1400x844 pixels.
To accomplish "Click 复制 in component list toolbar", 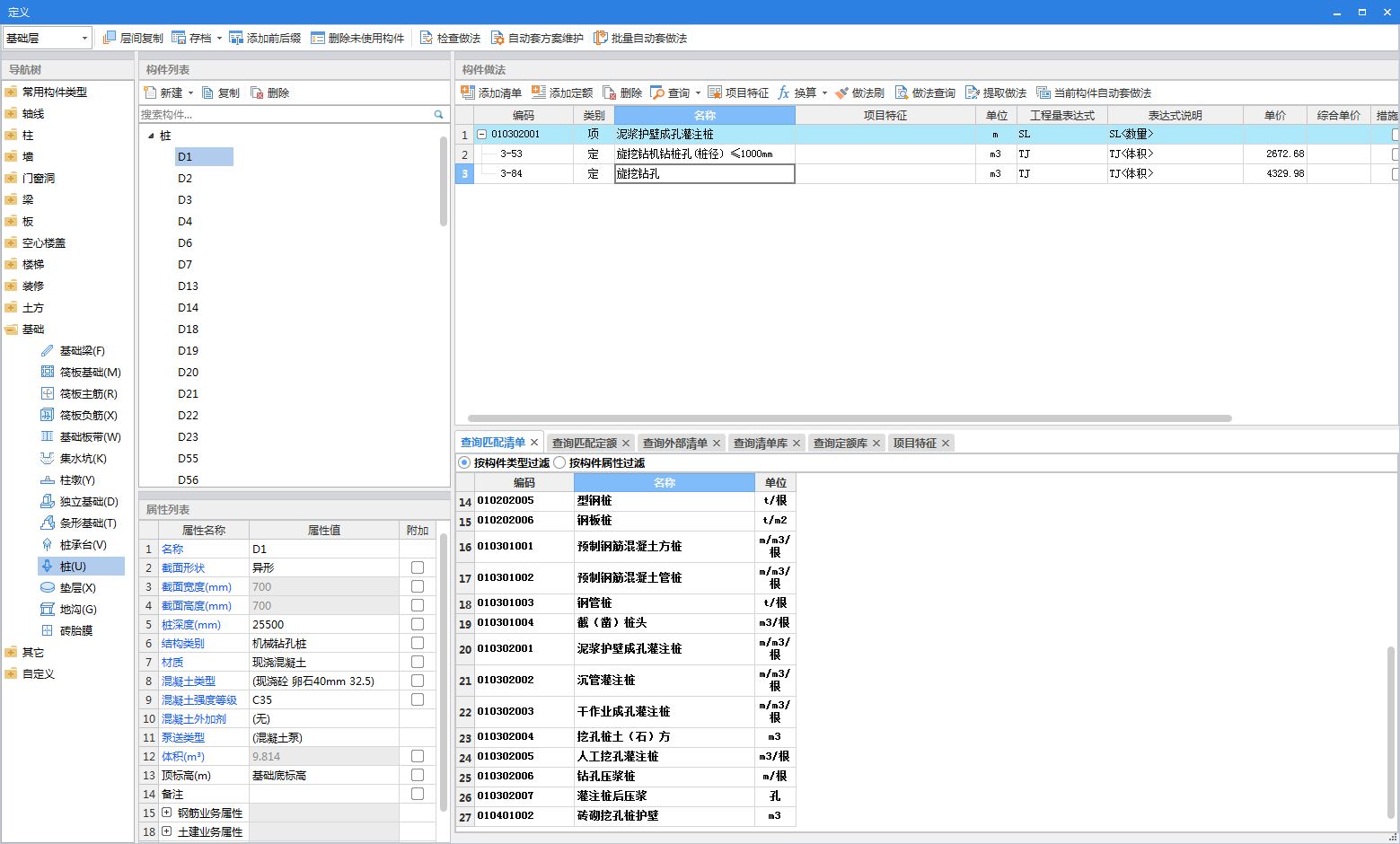I will coord(220,92).
